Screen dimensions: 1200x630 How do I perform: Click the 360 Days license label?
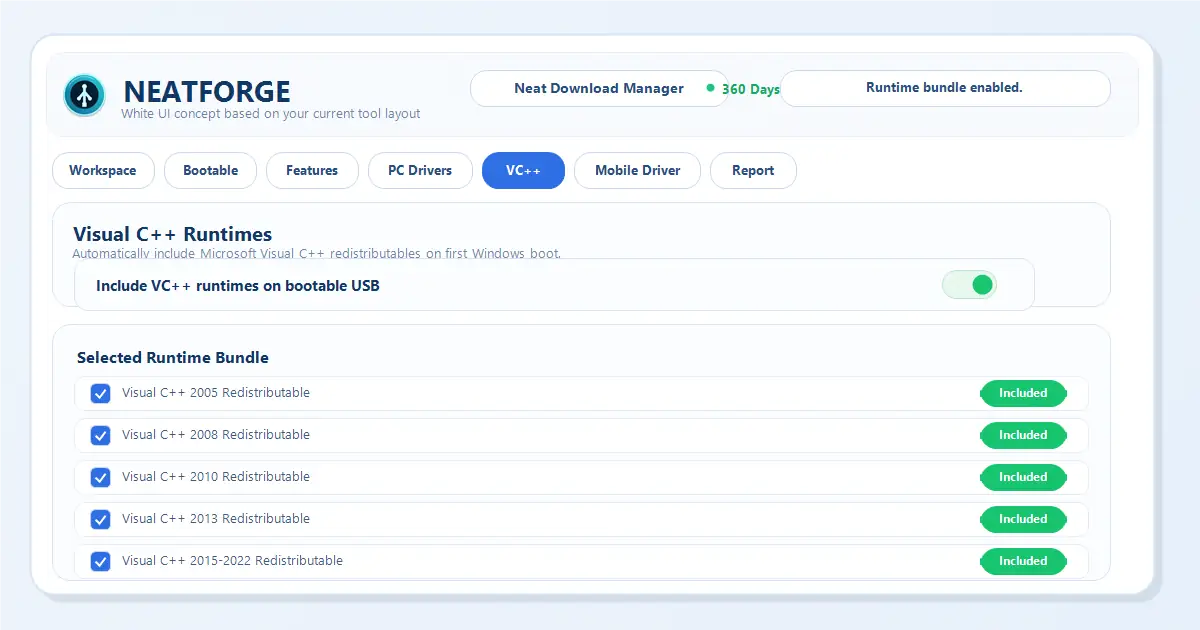(750, 89)
